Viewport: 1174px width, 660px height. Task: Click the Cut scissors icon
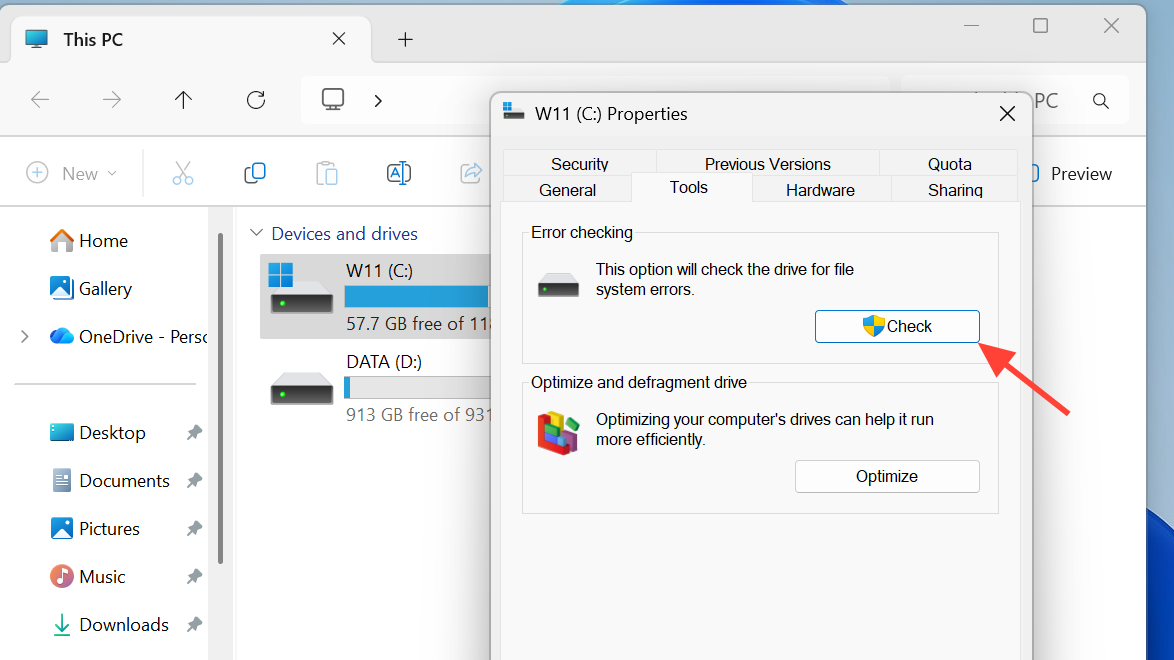click(x=183, y=173)
